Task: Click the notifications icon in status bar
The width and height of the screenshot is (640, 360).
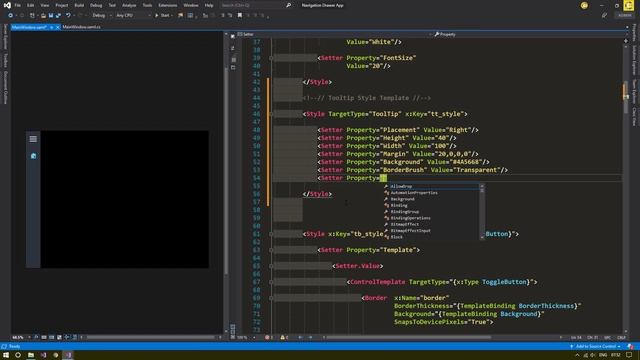Action: (x=631, y=347)
